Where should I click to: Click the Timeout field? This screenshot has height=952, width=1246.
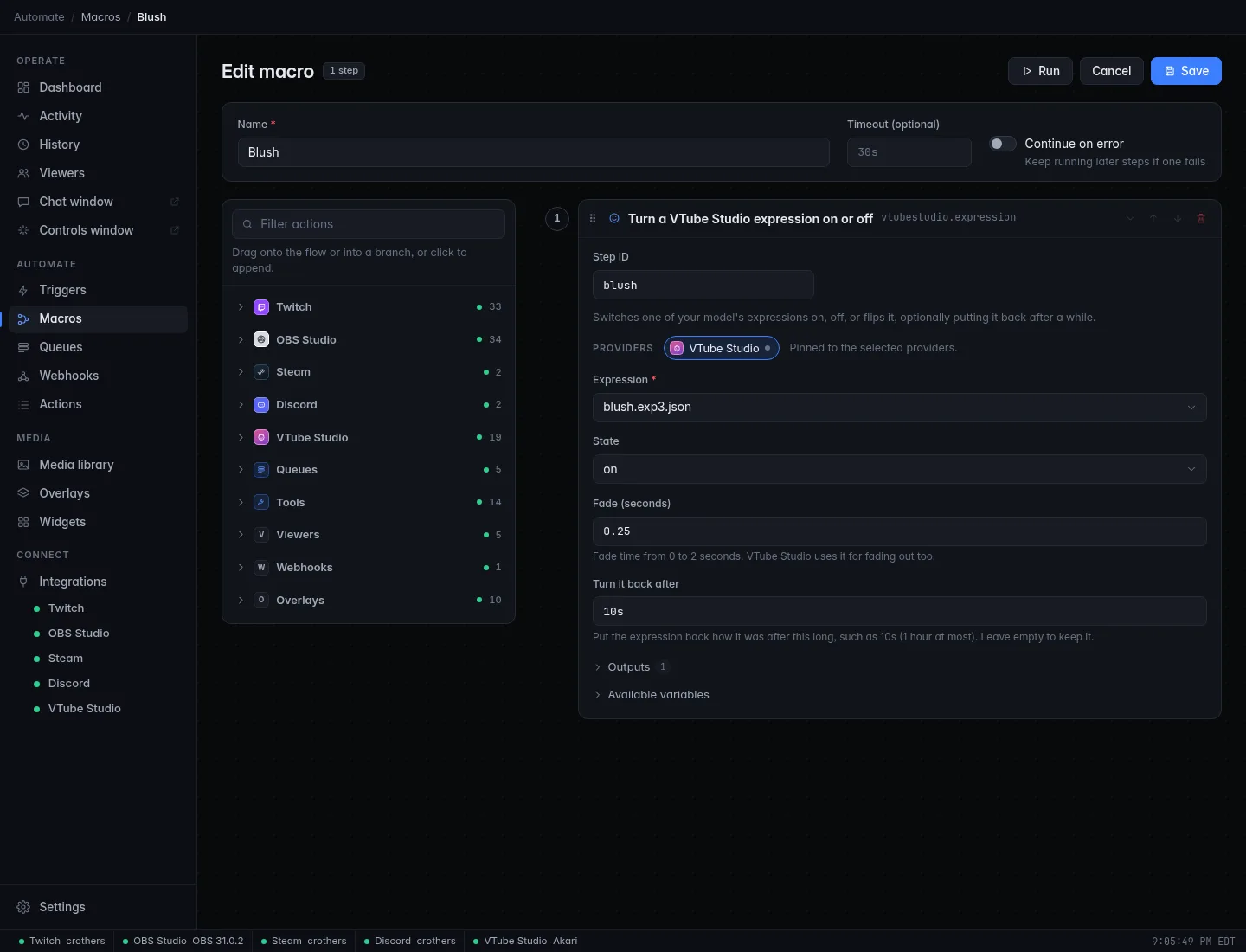[909, 152]
